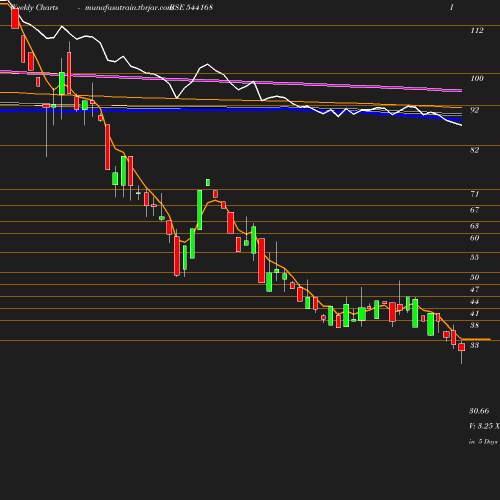The width and height of the screenshot is (500, 500).
Task: Click the 'BSE 544168' symbol label
Action: [x=191, y=7]
